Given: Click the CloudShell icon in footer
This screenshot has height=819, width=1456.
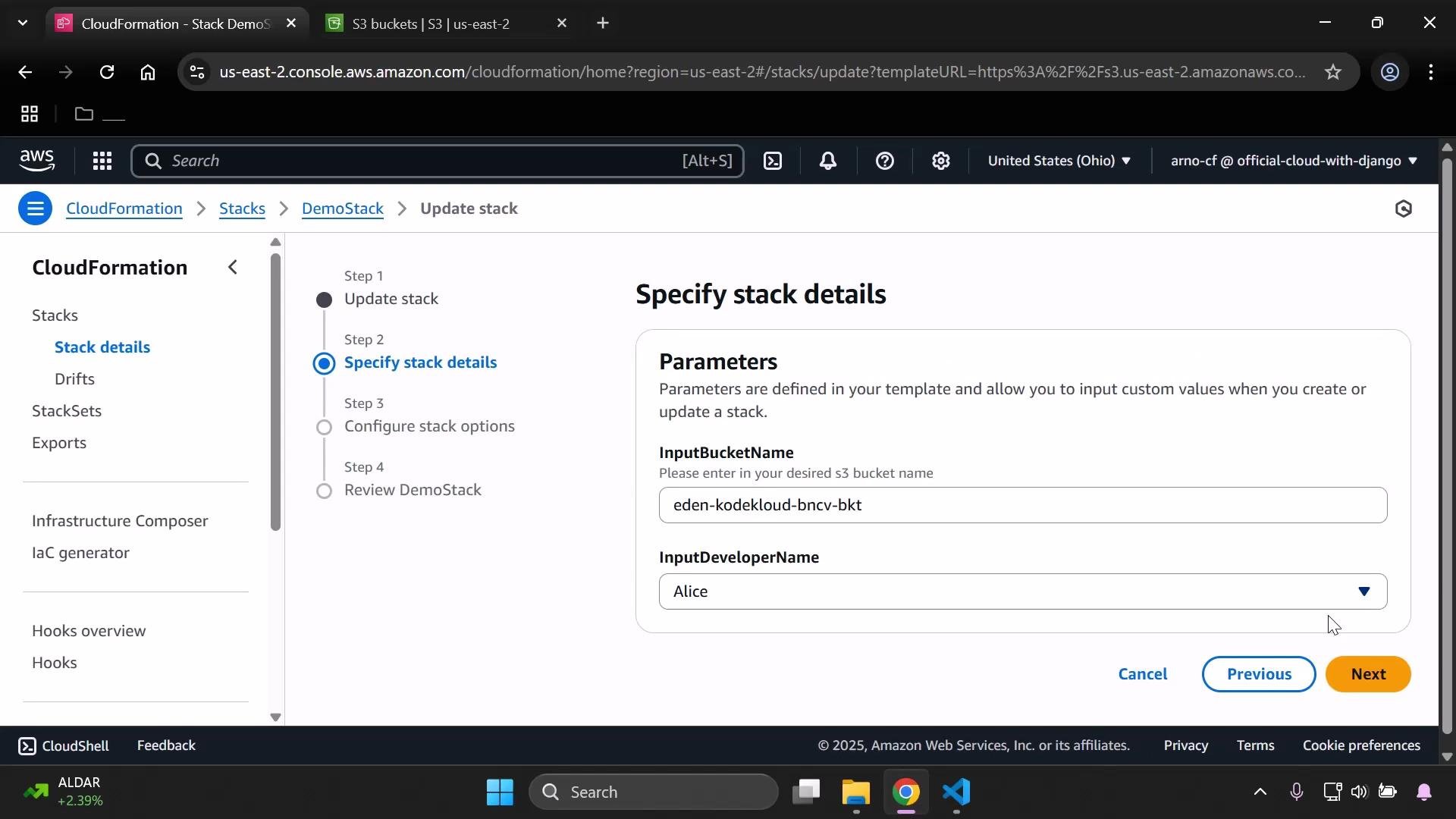Looking at the screenshot, I should pyautogui.click(x=27, y=746).
